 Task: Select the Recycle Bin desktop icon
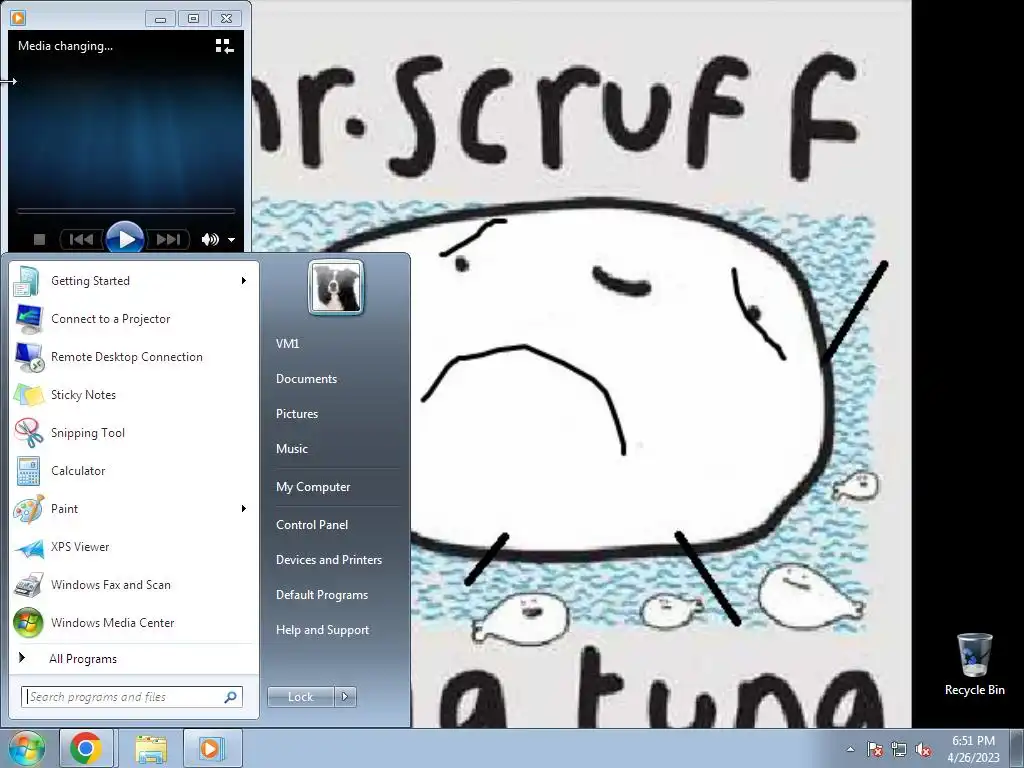pyautogui.click(x=974, y=664)
